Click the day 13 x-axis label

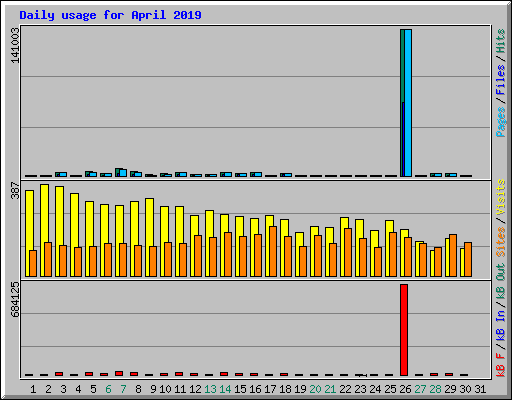210,389
